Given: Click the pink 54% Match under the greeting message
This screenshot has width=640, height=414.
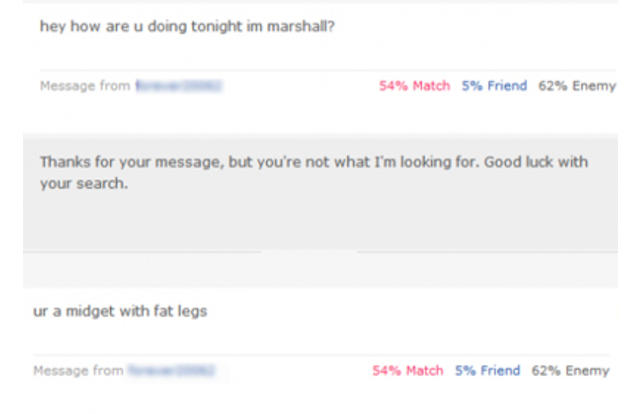Looking at the screenshot, I should (x=414, y=86).
